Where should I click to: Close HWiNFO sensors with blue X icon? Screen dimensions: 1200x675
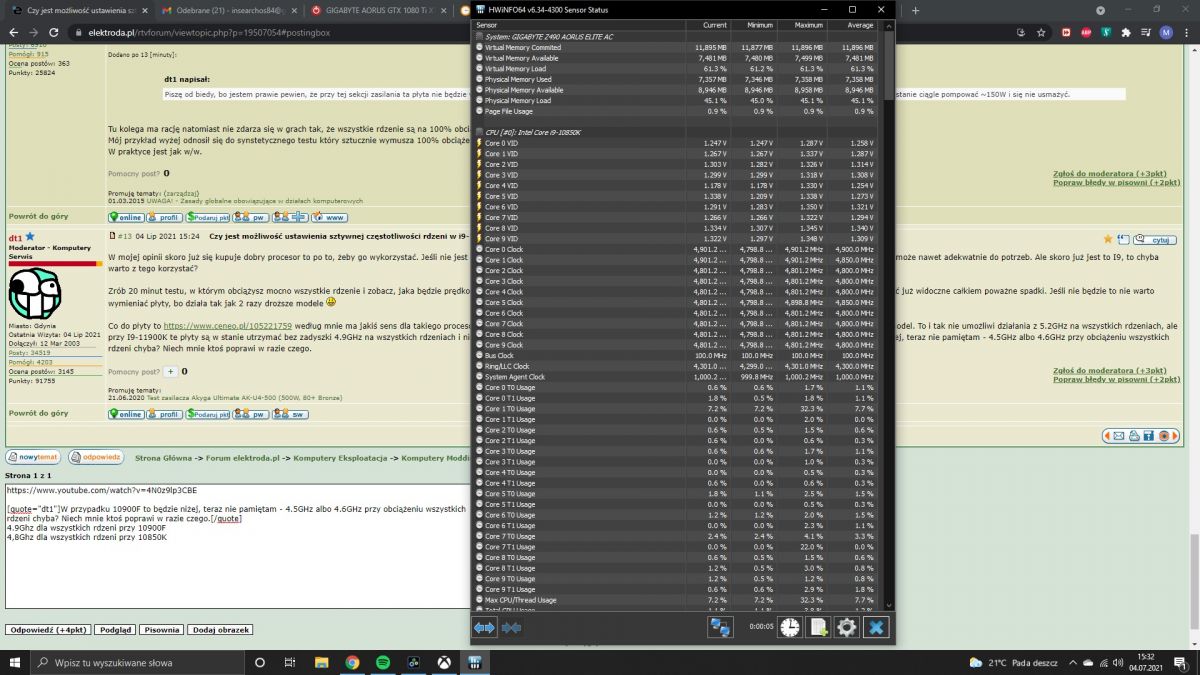[x=876, y=627]
